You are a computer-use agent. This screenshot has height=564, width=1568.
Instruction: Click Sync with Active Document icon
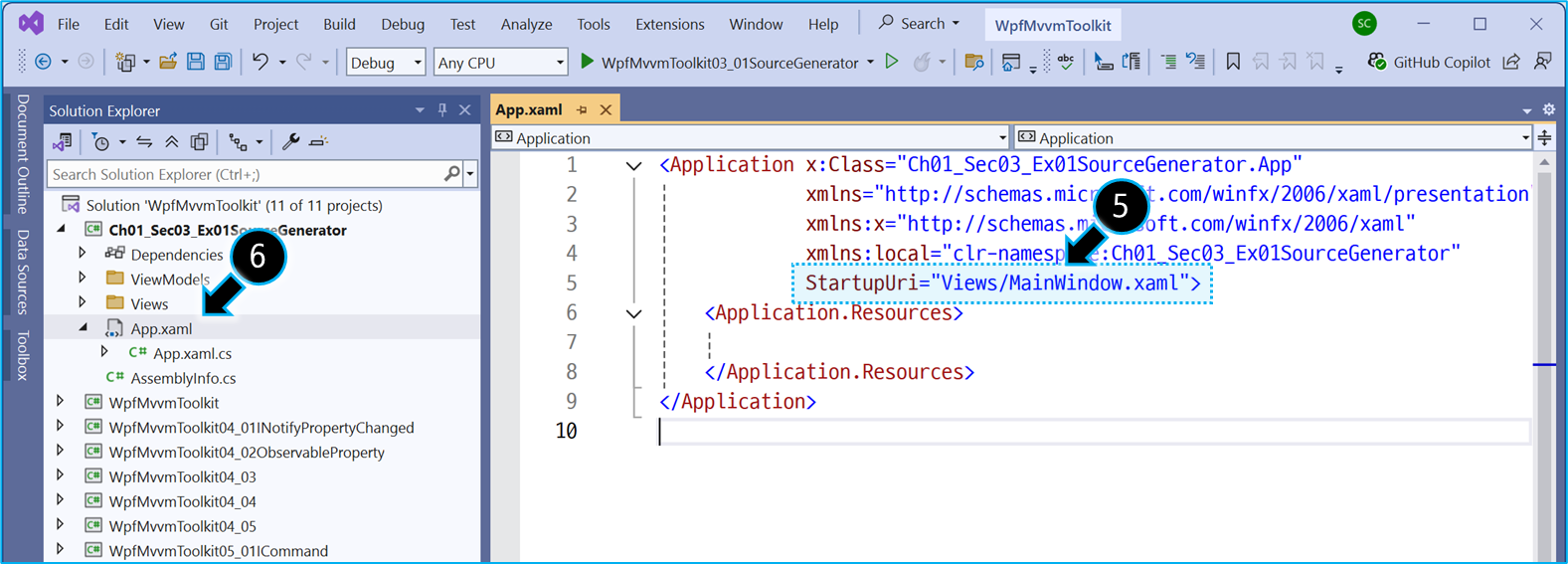pos(144,142)
